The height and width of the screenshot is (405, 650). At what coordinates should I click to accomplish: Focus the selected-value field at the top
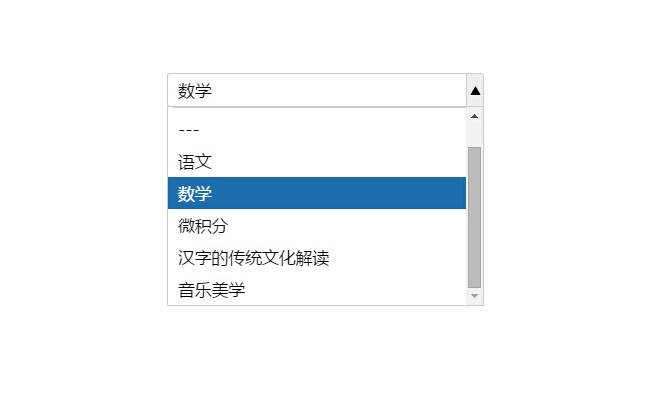coord(317,90)
